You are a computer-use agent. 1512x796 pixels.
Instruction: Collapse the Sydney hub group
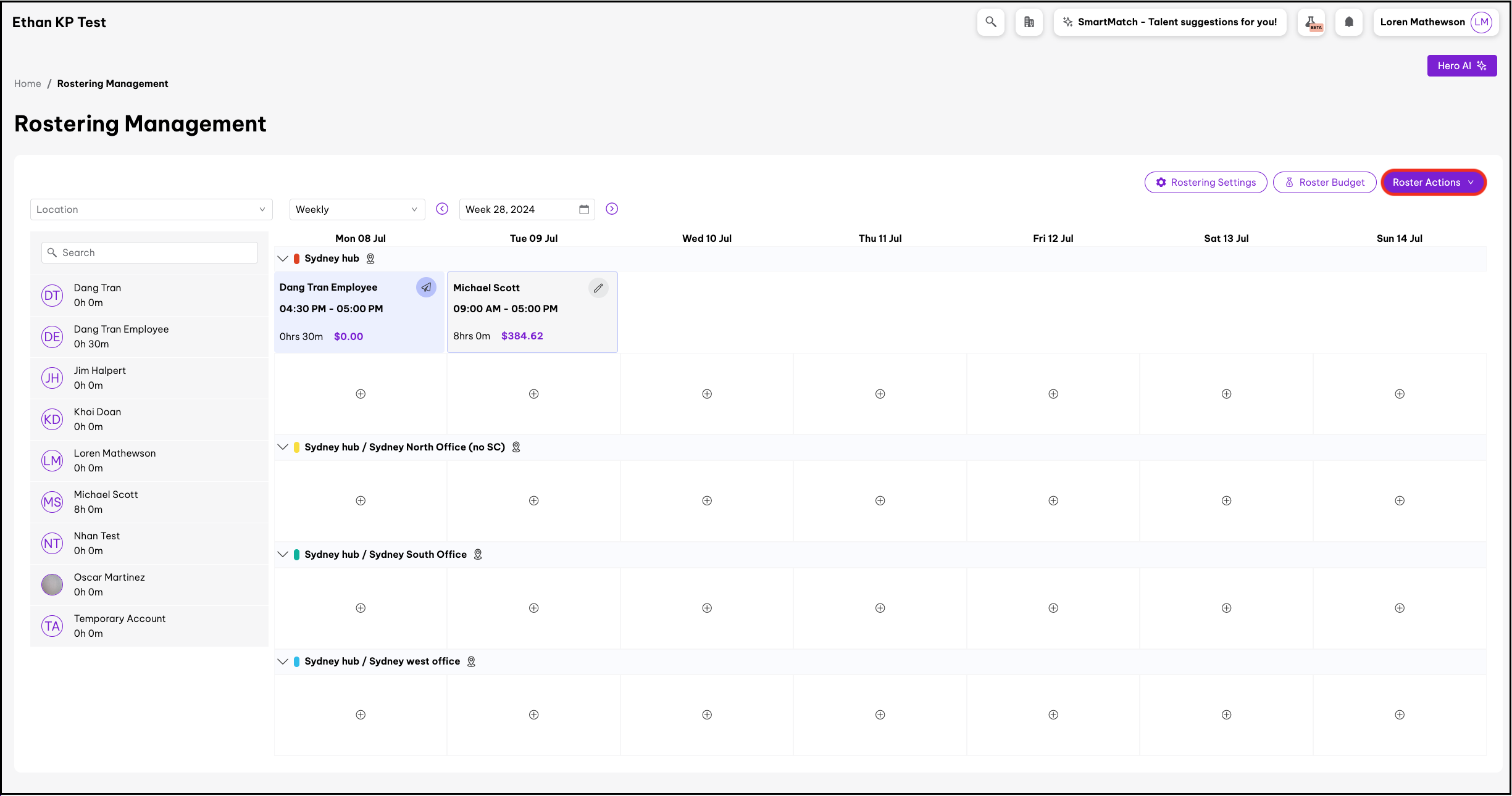pos(283,259)
